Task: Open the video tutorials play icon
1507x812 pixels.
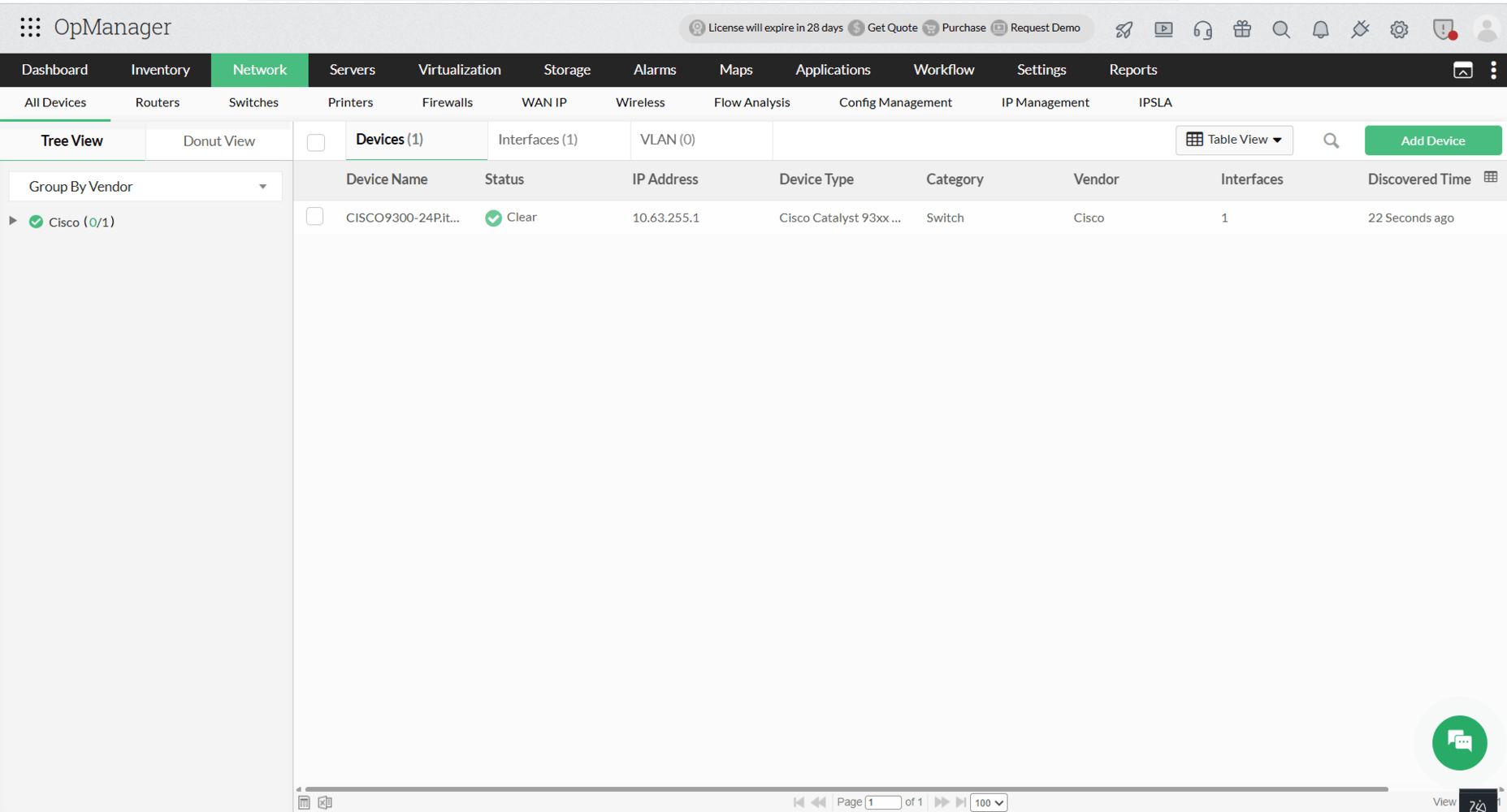Action: pyautogui.click(x=1163, y=29)
